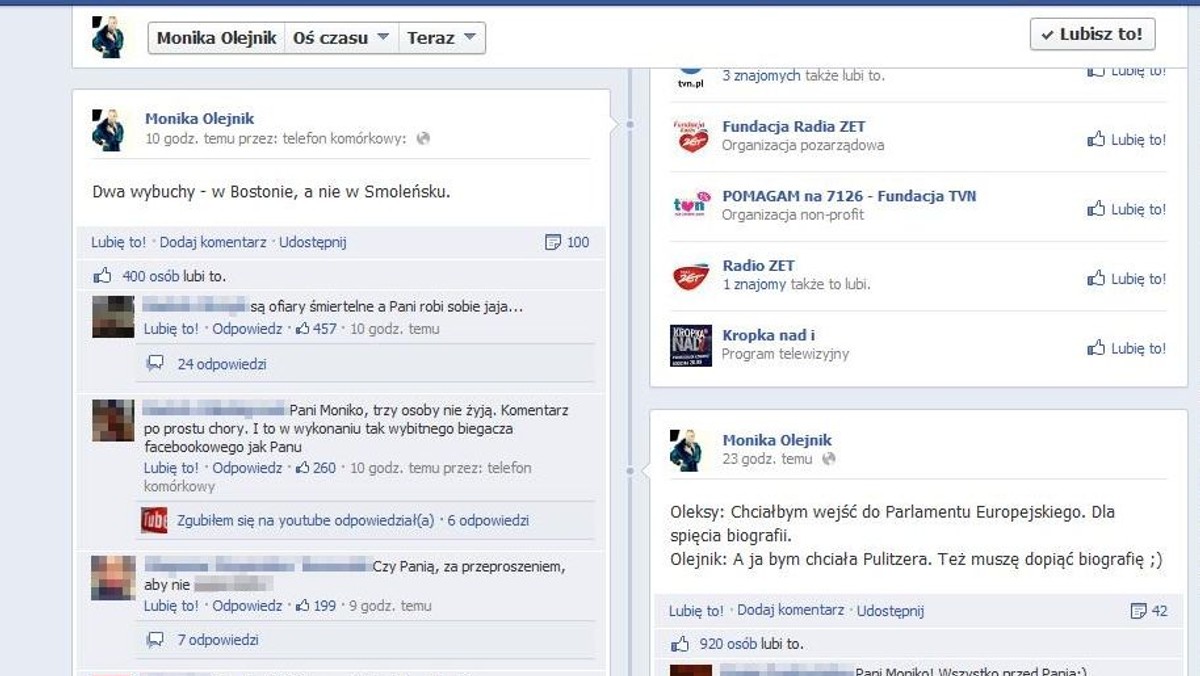Toggle the Lubisz to! liked button
The height and width of the screenshot is (676, 1200).
[1092, 34]
